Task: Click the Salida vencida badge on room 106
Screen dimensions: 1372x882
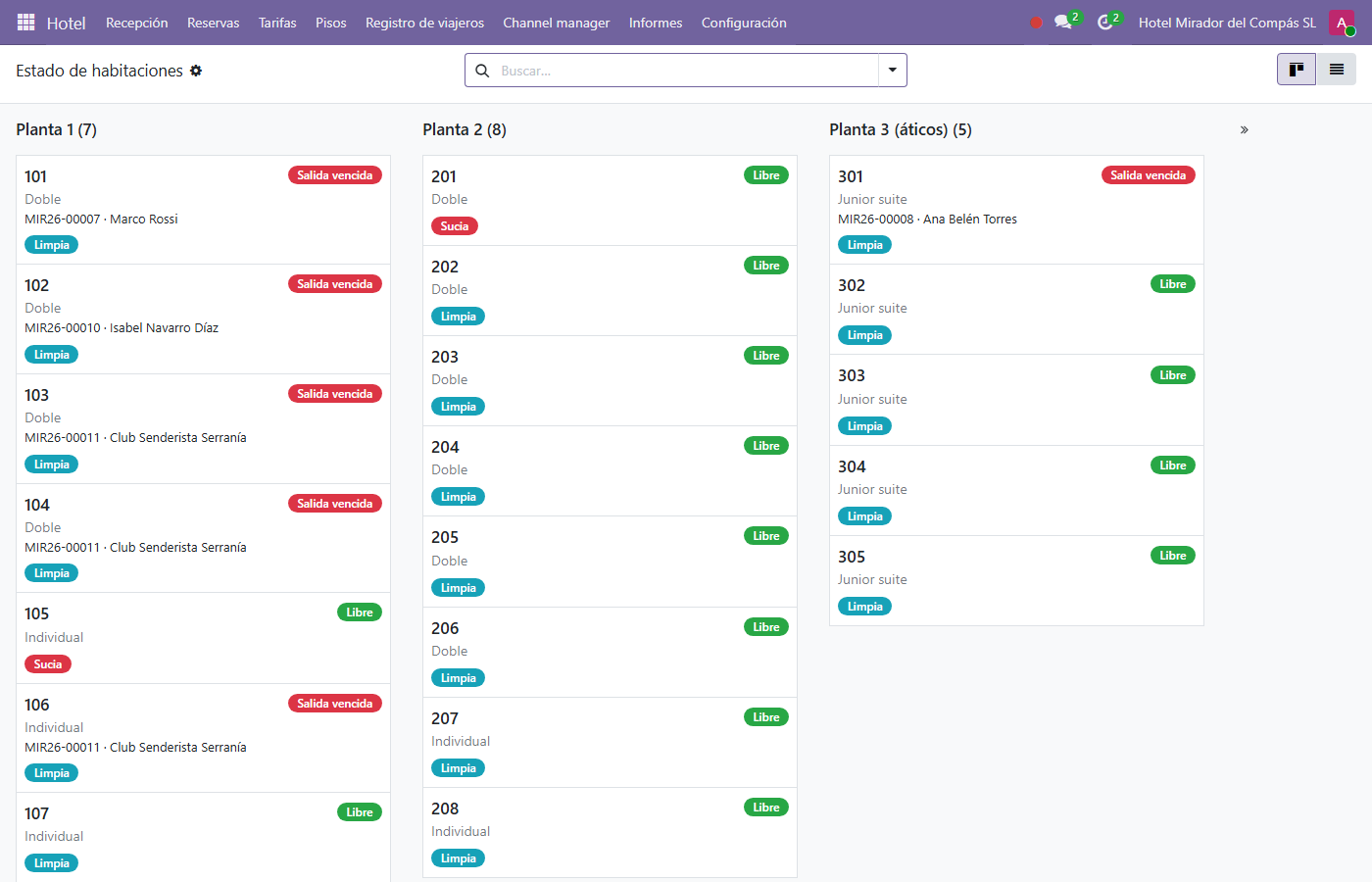Action: click(x=335, y=704)
